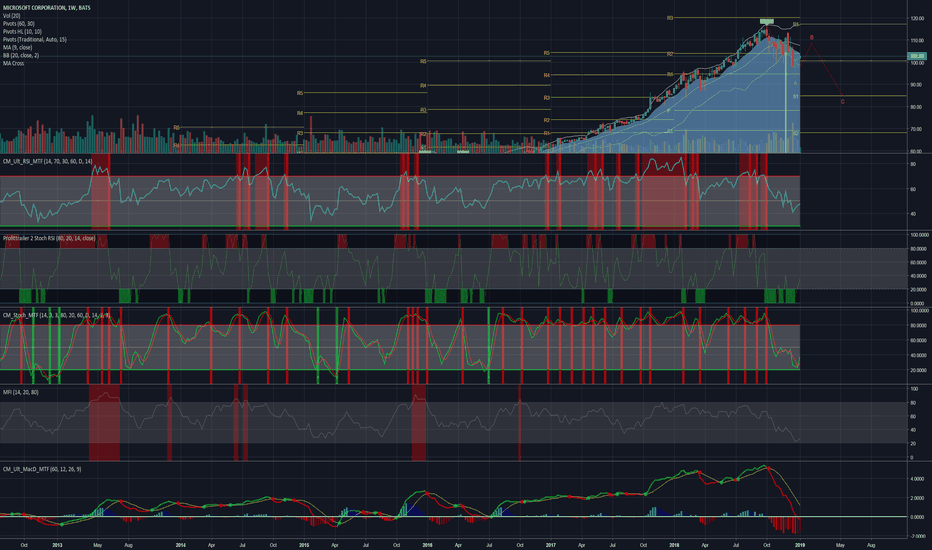932x550 pixels.
Task: Click the 4.0000 label on MACD axis
Action: [917, 479]
